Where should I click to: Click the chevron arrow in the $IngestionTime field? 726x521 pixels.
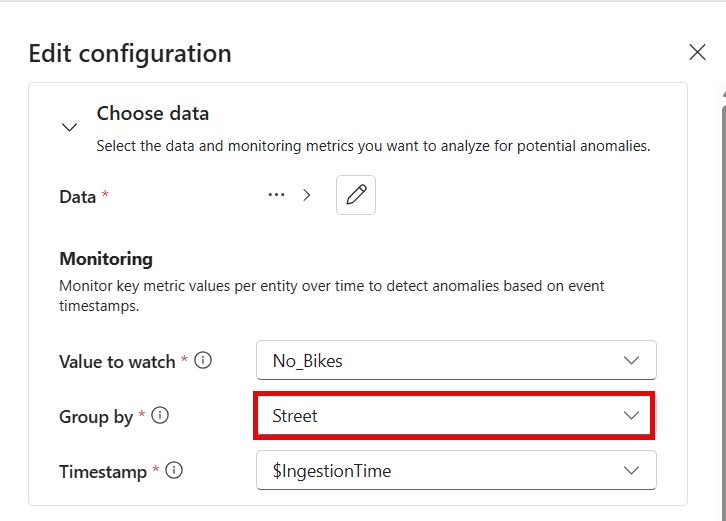coord(631,471)
